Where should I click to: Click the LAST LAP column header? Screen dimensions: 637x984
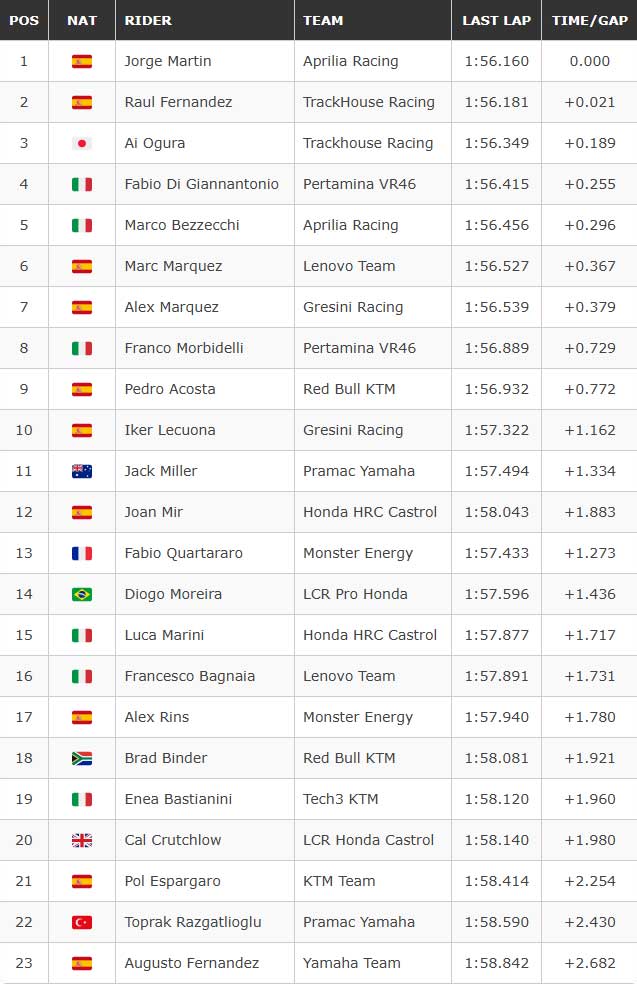(496, 20)
